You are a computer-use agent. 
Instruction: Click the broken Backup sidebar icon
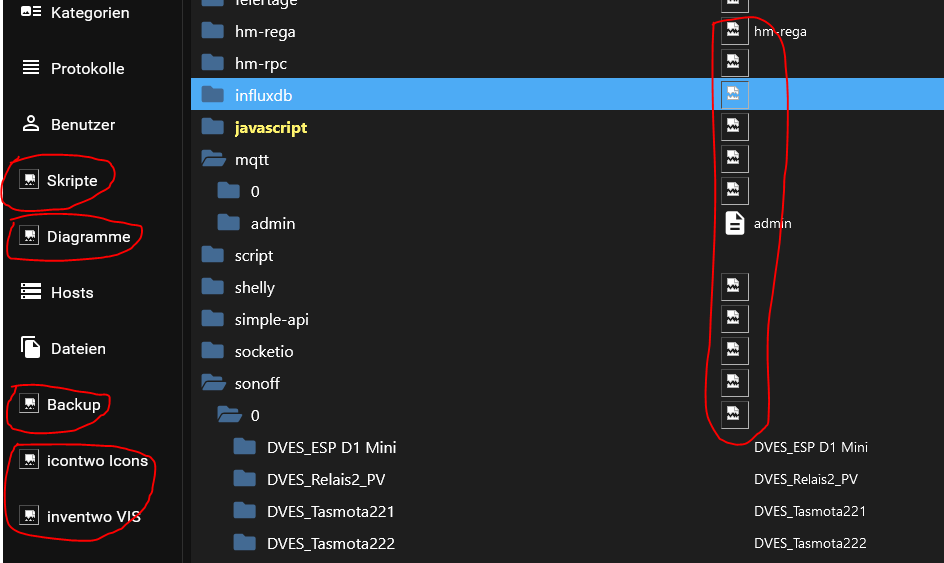point(30,405)
